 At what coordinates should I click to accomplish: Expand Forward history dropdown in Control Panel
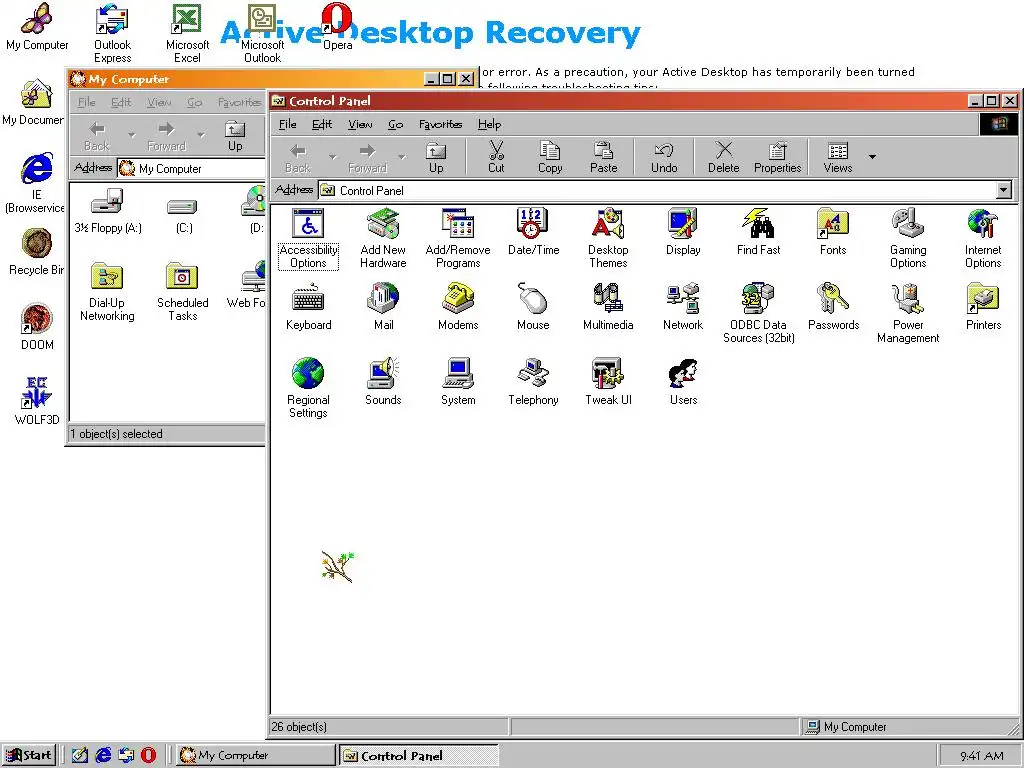click(402, 157)
